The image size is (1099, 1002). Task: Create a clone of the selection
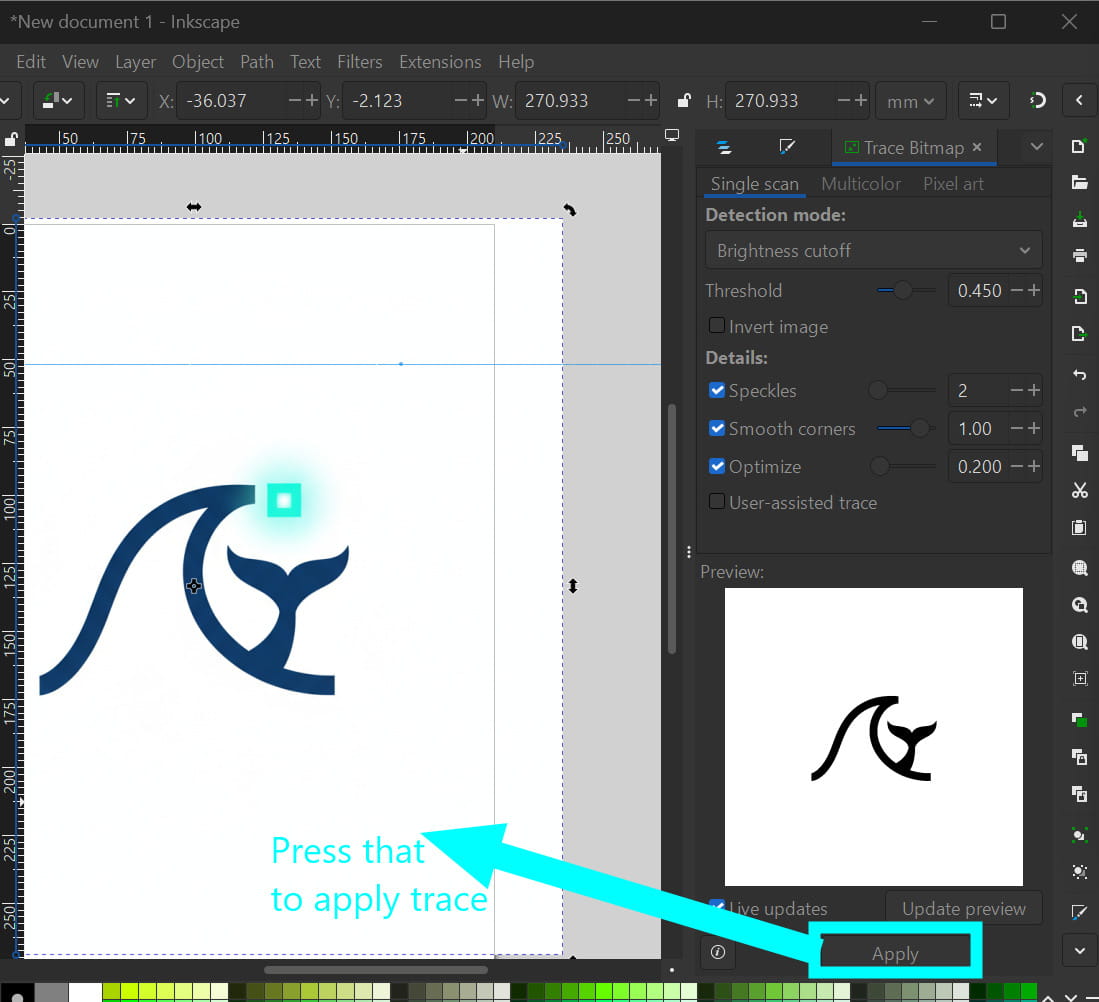pyautogui.click(x=1079, y=757)
